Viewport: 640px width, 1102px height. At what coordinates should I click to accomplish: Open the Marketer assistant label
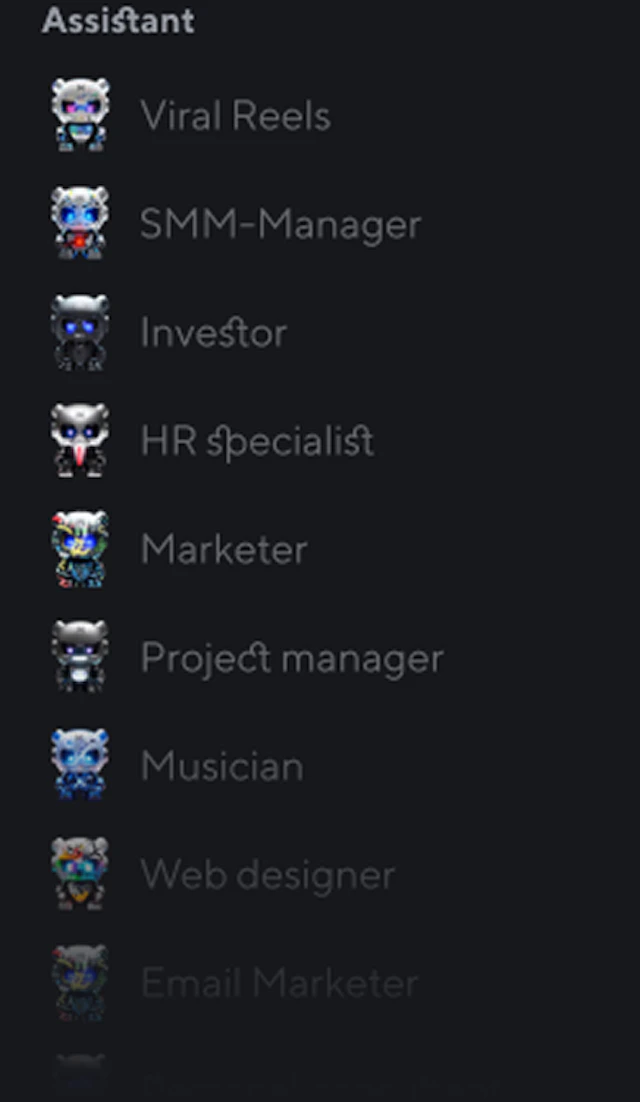point(224,549)
